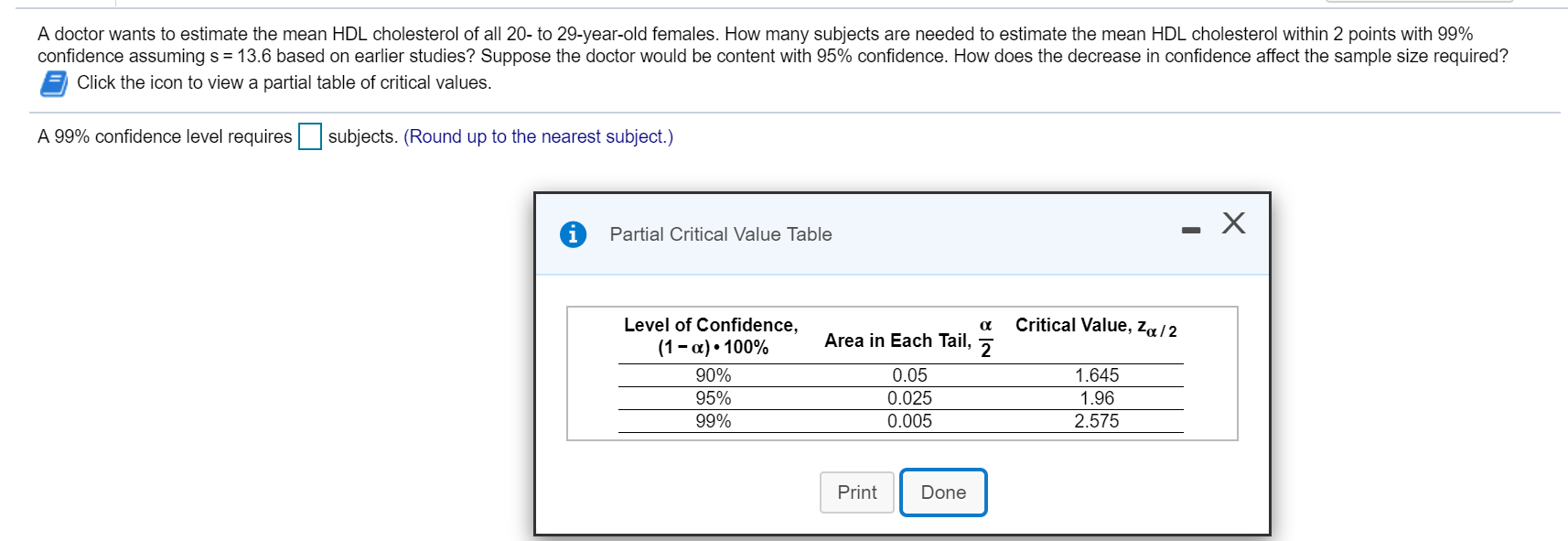Open the 'Click the icon to view' table link
1568x541 pixels.
pyautogui.click(x=284, y=83)
